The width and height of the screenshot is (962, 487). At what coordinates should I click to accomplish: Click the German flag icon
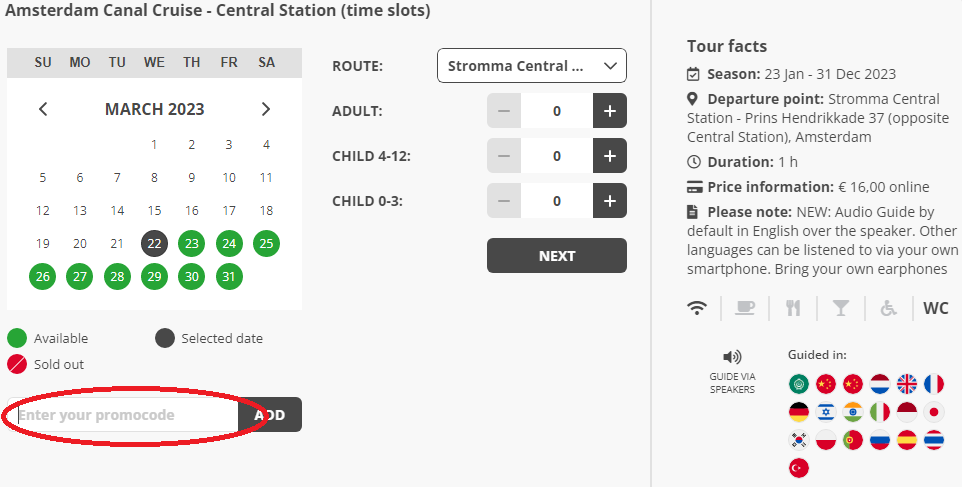coord(799,412)
